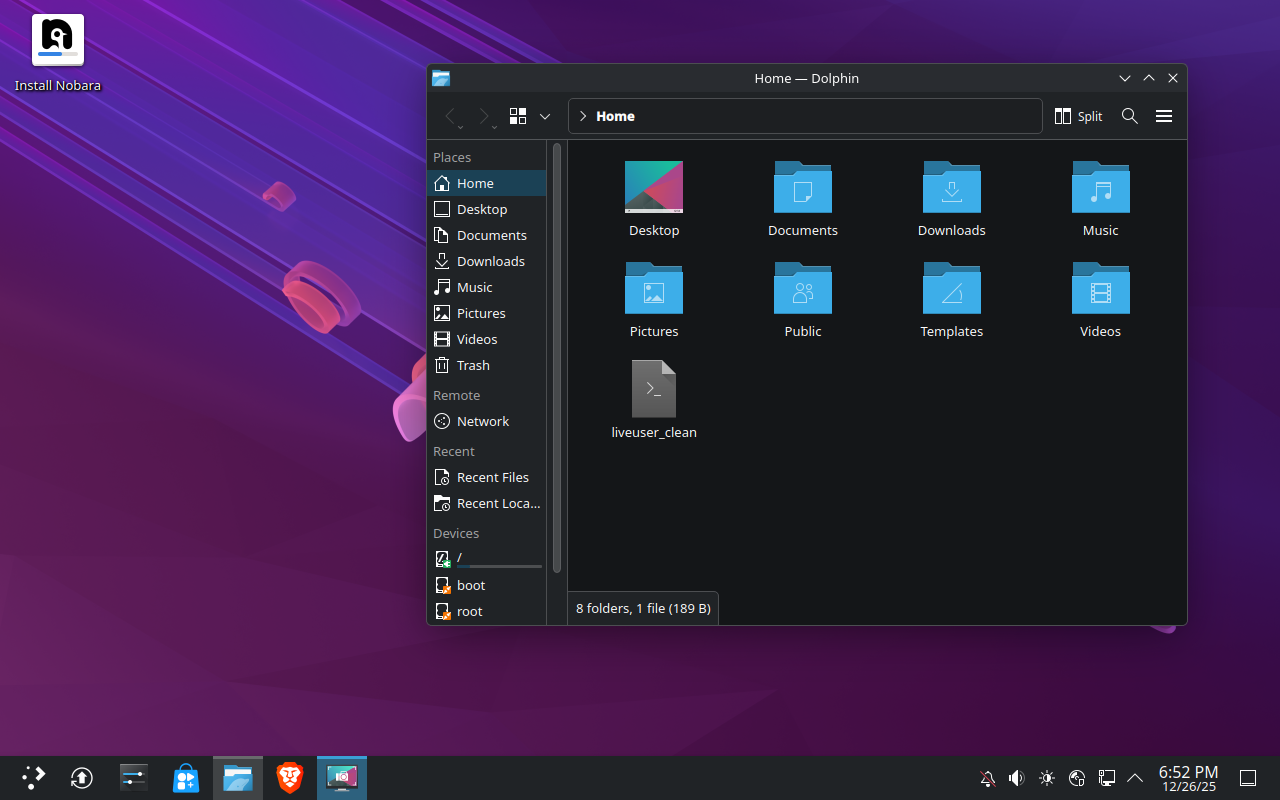Expand the hidden system tray arrow
1280x800 pixels.
pyautogui.click(x=1135, y=778)
